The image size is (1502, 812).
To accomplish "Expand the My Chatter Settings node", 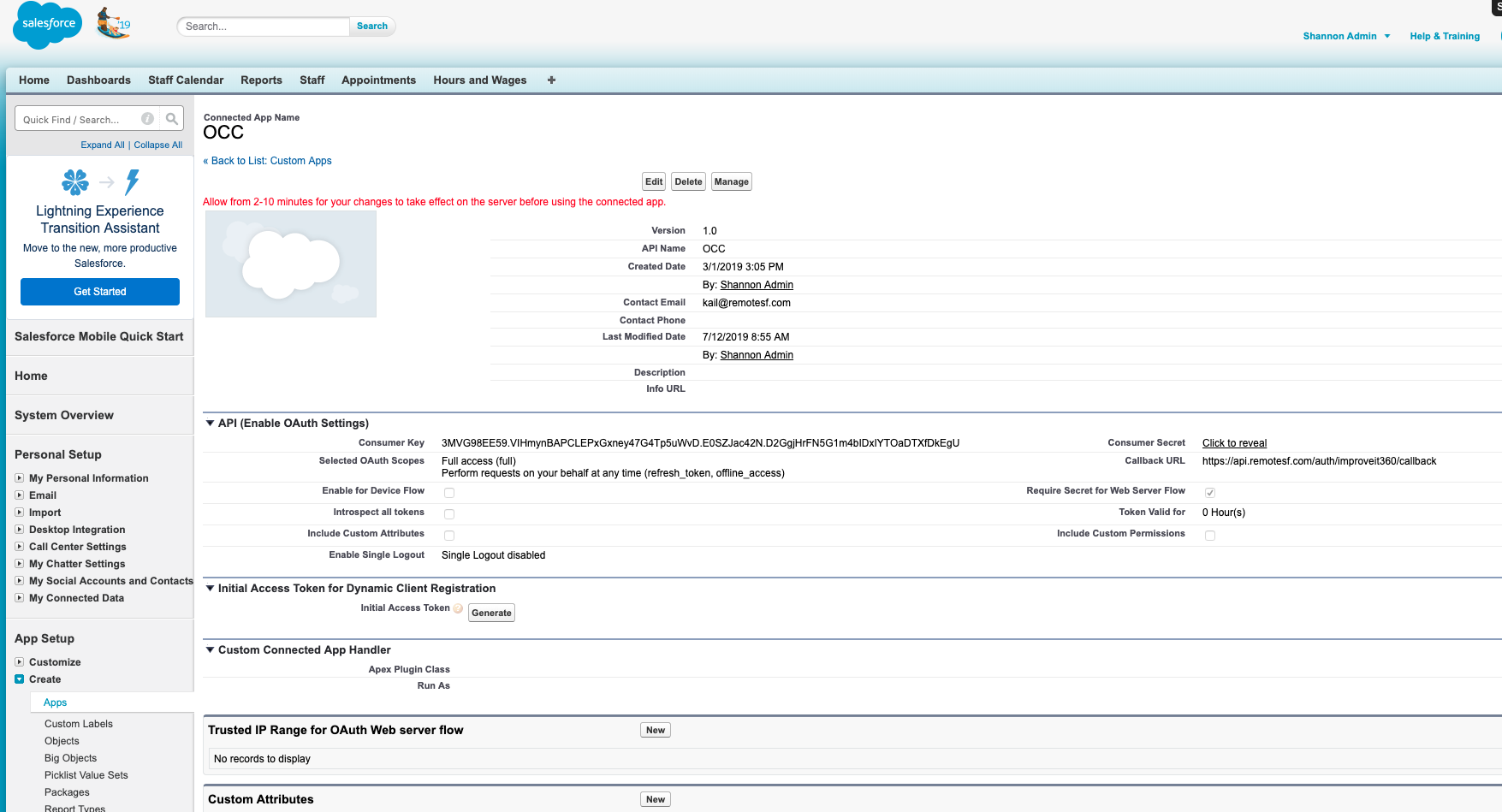I will 19,564.
